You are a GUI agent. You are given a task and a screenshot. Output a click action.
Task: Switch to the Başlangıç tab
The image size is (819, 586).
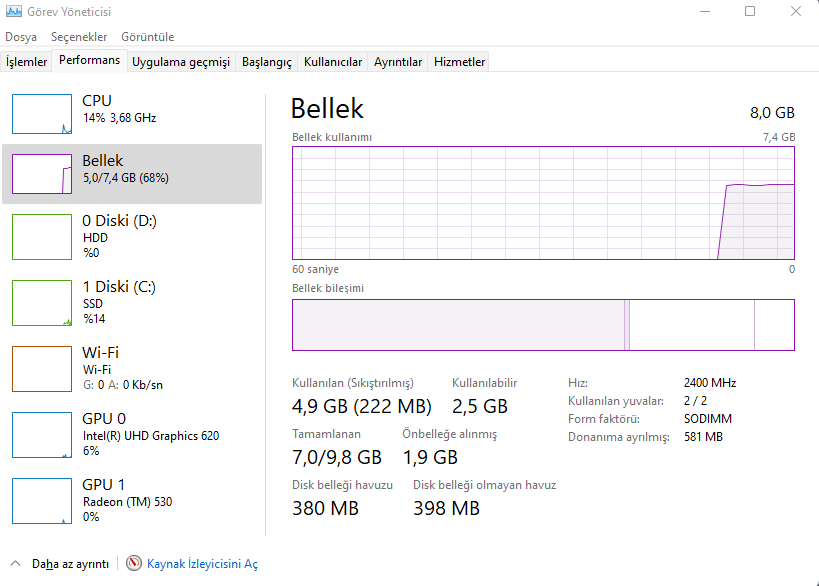[x=267, y=62]
